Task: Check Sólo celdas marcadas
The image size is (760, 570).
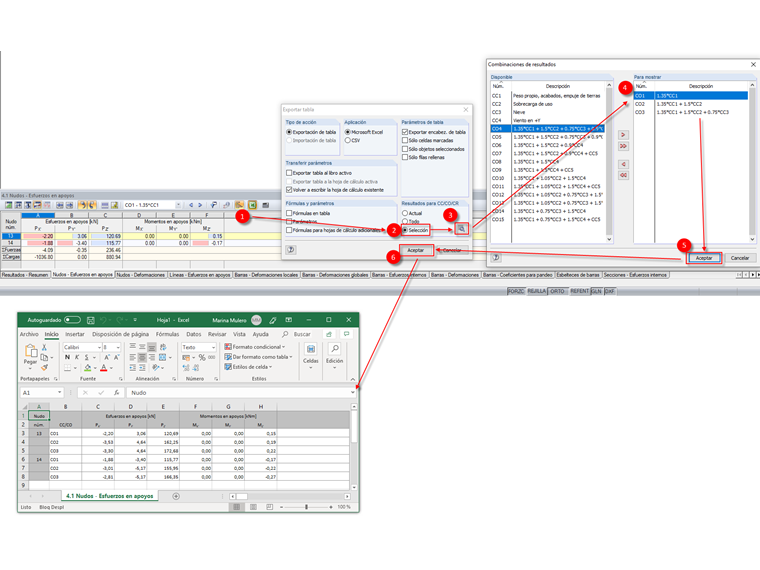Action: coord(405,141)
